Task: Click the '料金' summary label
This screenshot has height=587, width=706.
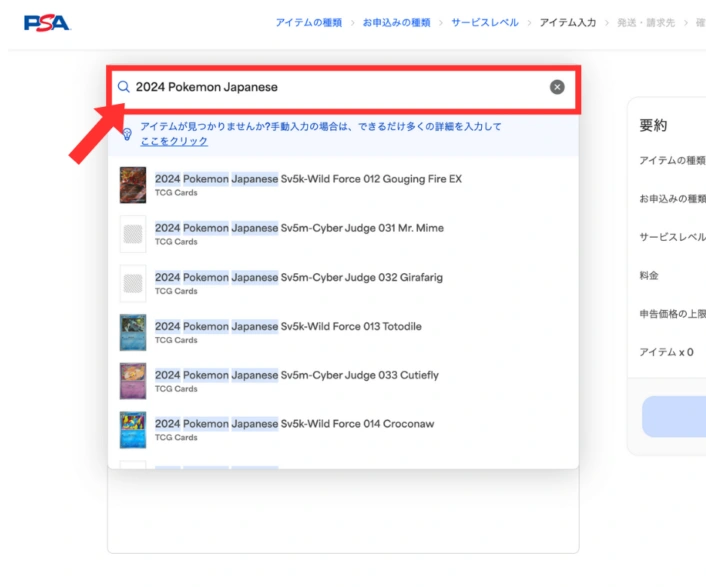Action: tap(649, 275)
